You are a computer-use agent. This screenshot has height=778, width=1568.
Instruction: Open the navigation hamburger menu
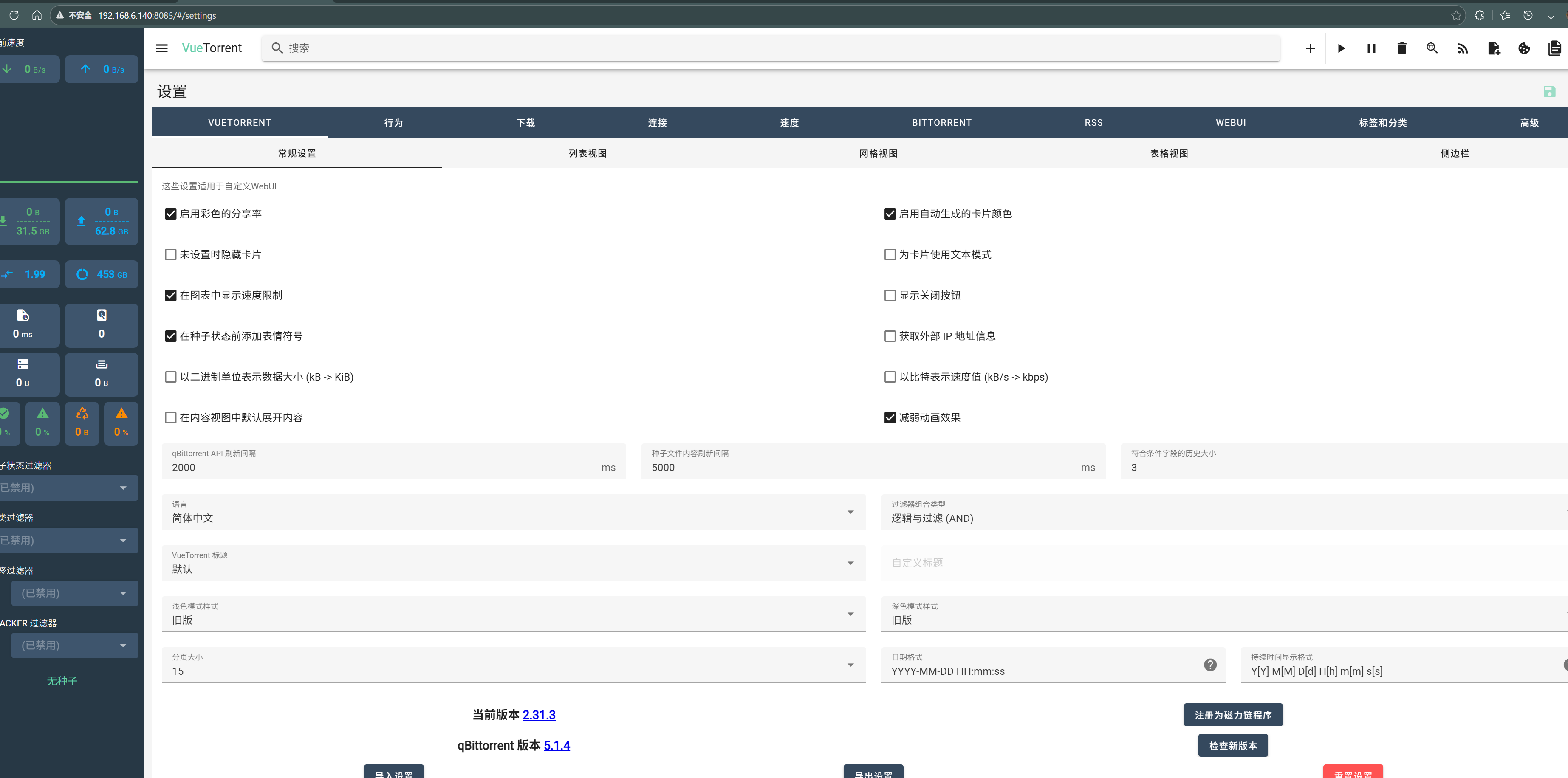click(x=161, y=48)
